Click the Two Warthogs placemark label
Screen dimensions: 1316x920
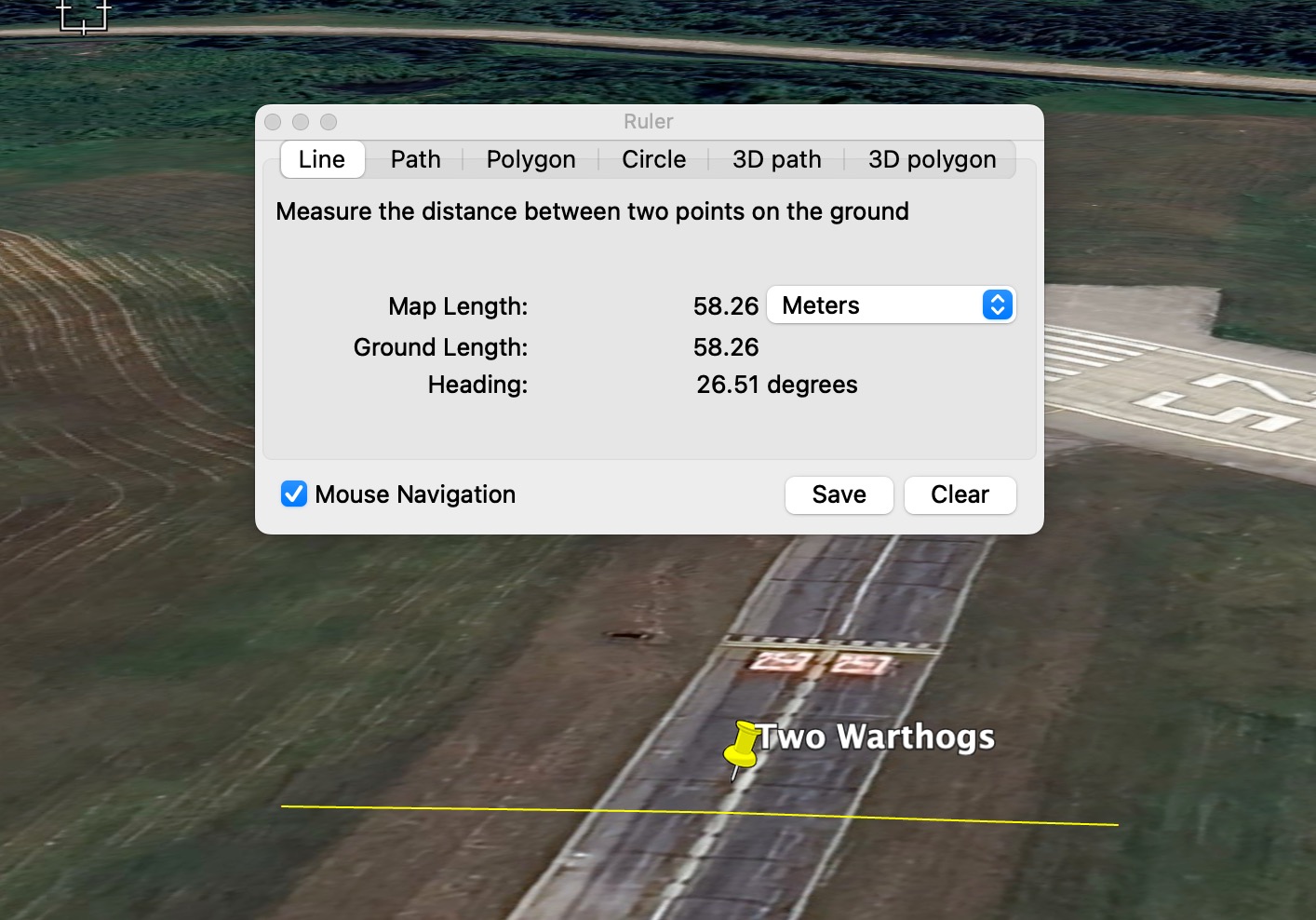point(877,737)
